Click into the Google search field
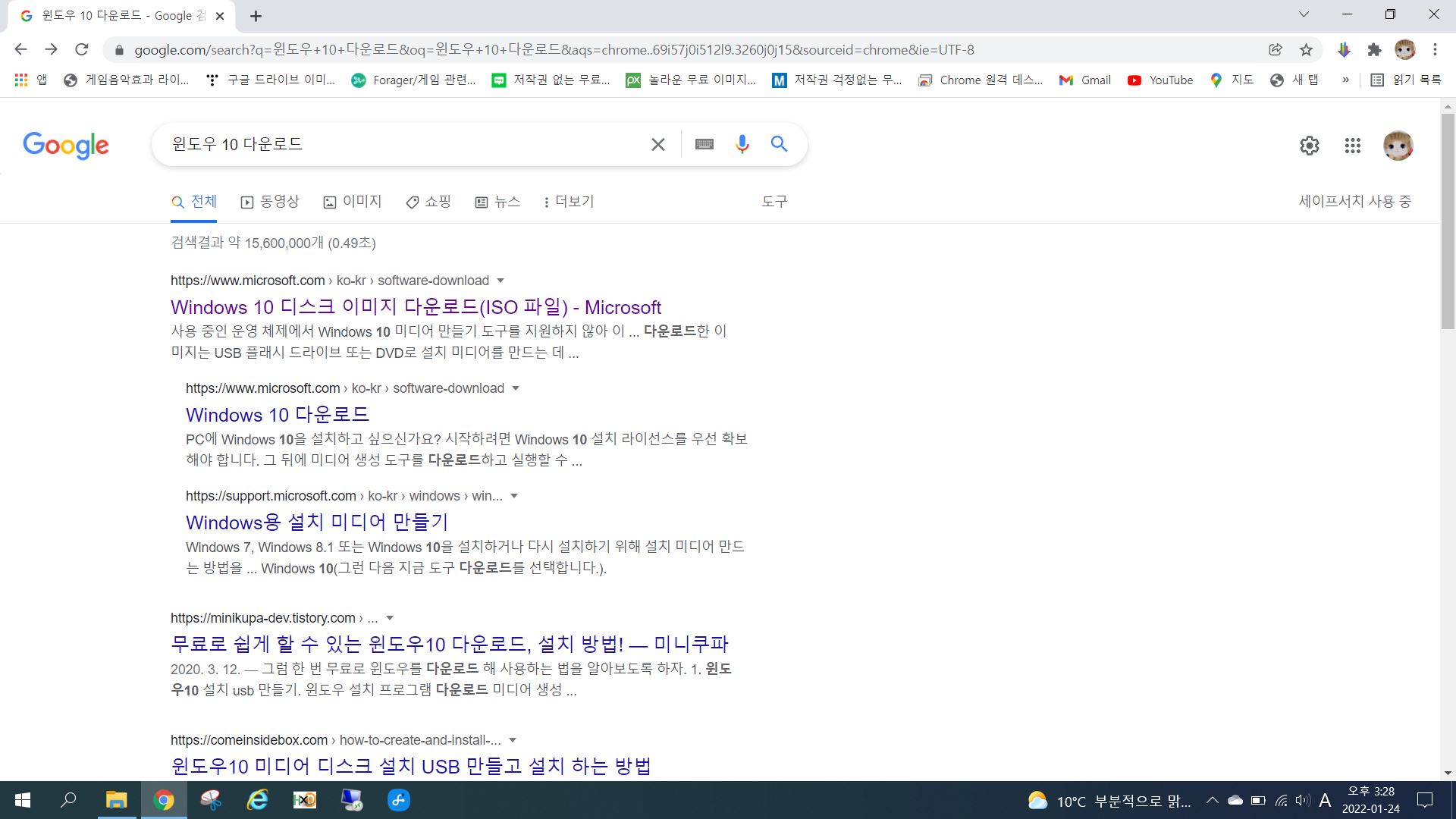The width and height of the screenshot is (1456, 819). 402,144
